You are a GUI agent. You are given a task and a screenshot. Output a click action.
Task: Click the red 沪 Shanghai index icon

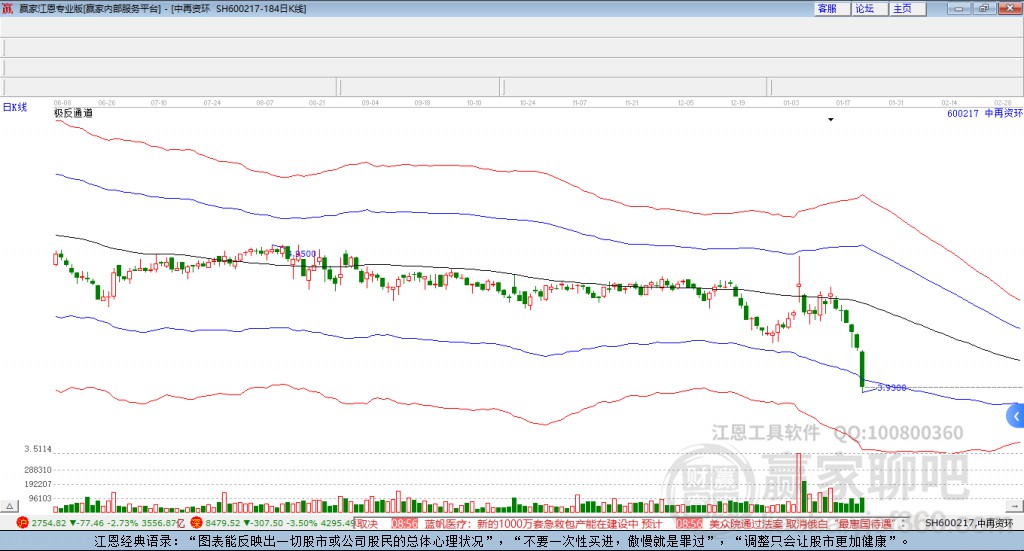(x=23, y=523)
